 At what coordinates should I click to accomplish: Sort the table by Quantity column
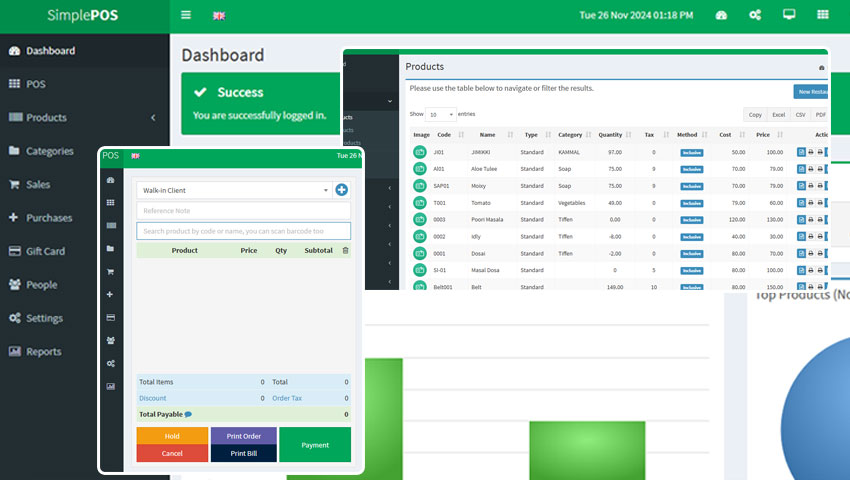click(x=610, y=135)
